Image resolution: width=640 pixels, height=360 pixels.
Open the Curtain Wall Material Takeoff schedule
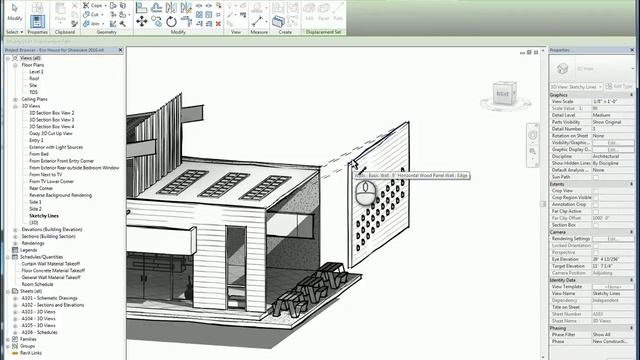point(51,264)
